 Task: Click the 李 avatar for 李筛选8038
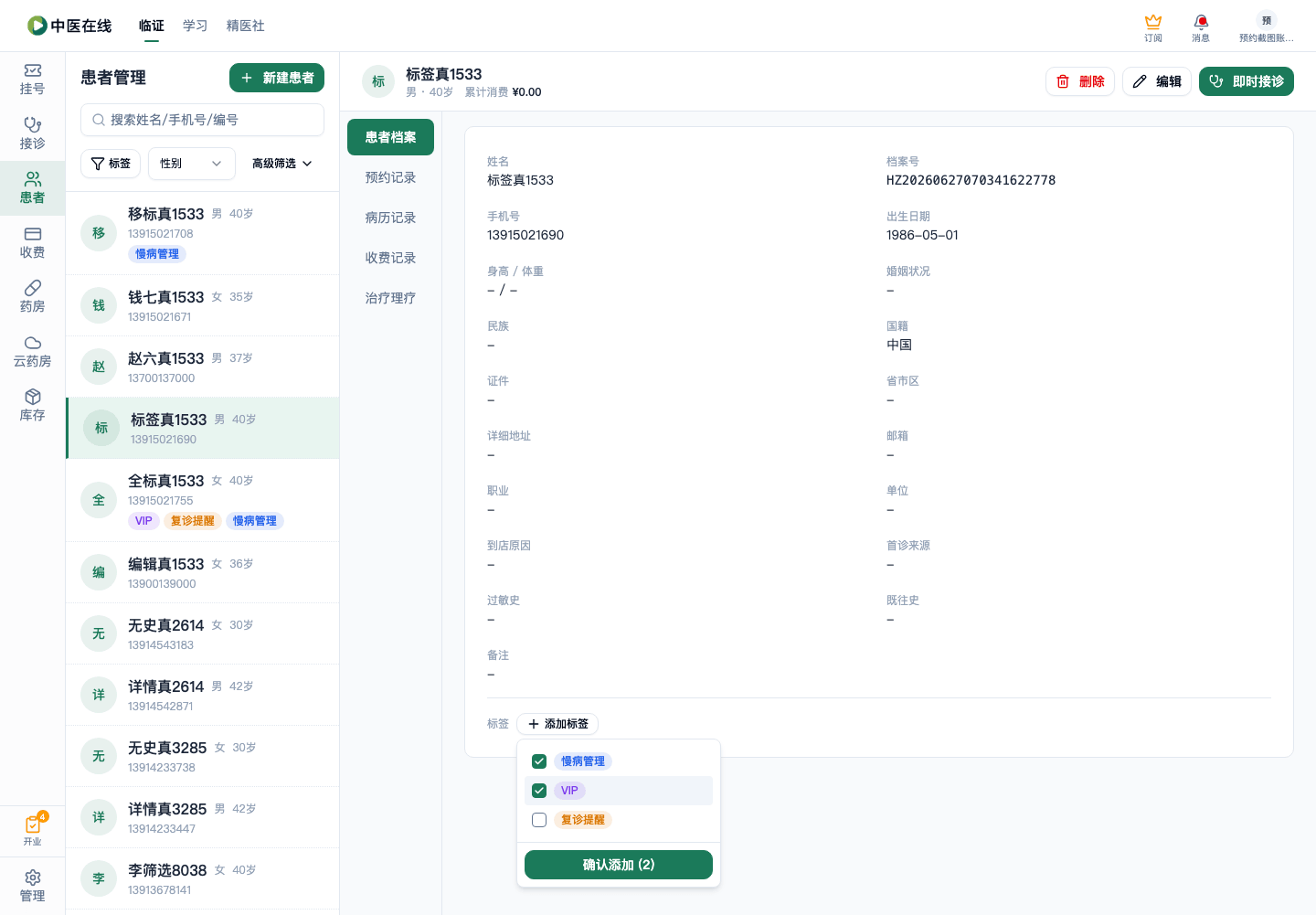pyautogui.click(x=99, y=878)
